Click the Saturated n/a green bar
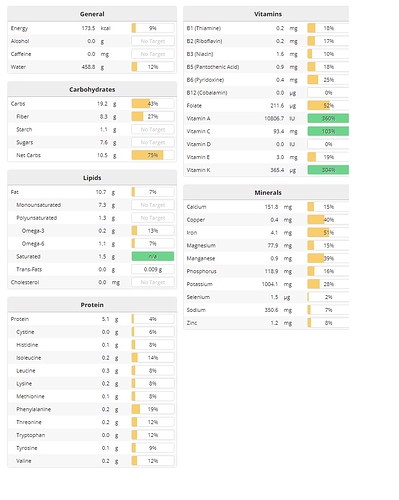The height and width of the screenshot is (500, 399). click(153, 256)
